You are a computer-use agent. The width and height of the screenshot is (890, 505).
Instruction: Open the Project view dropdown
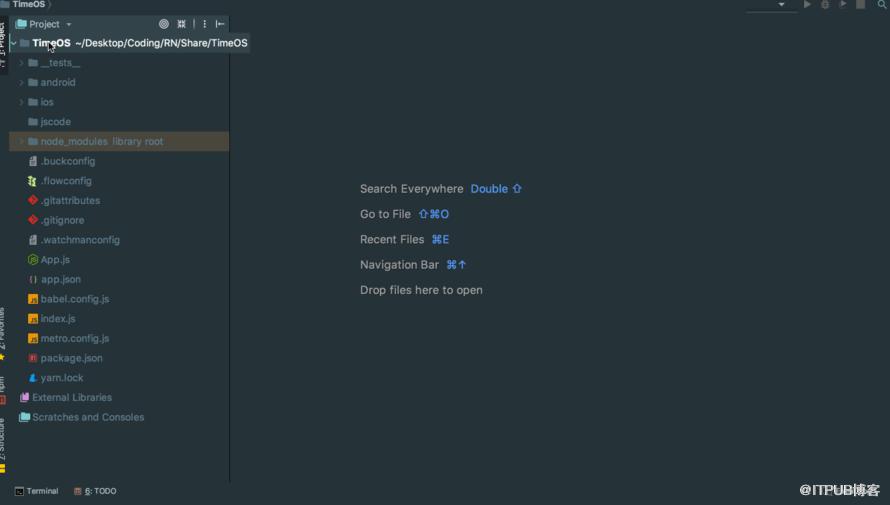coord(44,24)
